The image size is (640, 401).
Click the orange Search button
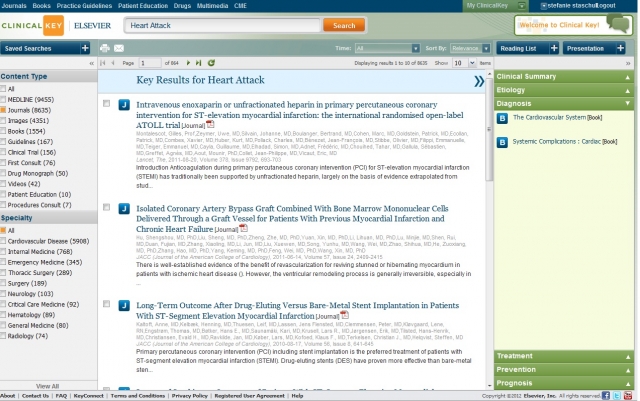(x=342, y=25)
